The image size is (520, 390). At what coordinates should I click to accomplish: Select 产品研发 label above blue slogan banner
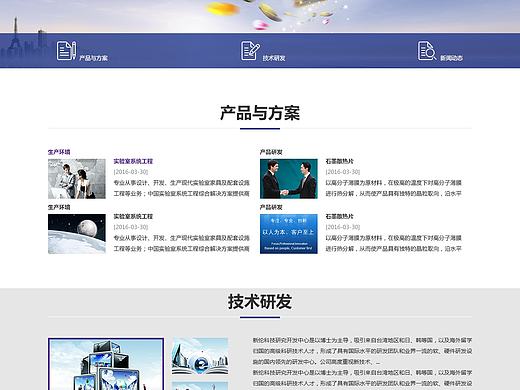[x=271, y=207]
